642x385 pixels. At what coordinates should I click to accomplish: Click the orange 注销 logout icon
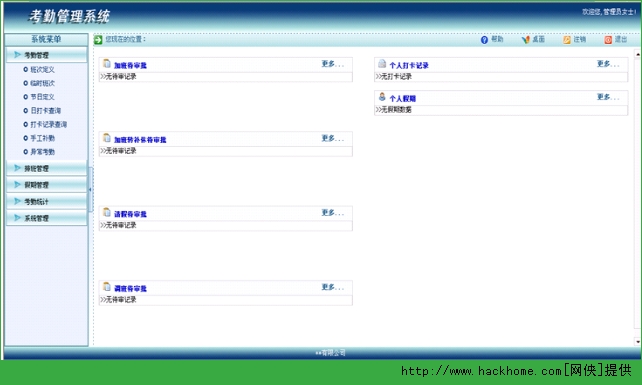pos(567,40)
